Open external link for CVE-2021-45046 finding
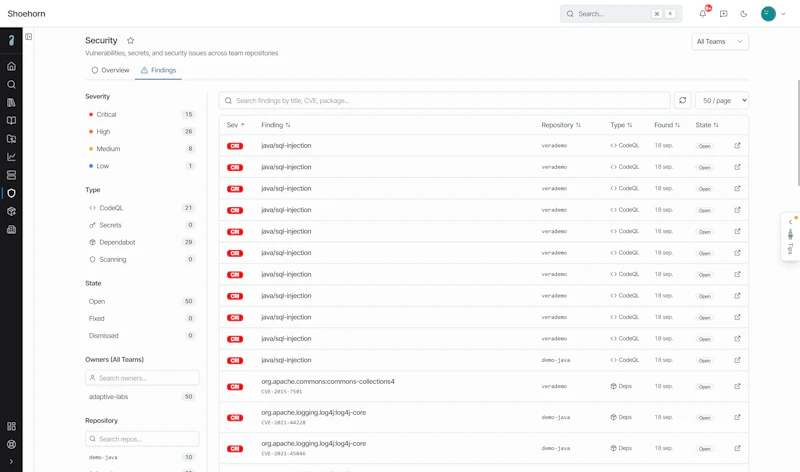This screenshot has height=472, width=800. [737, 449]
